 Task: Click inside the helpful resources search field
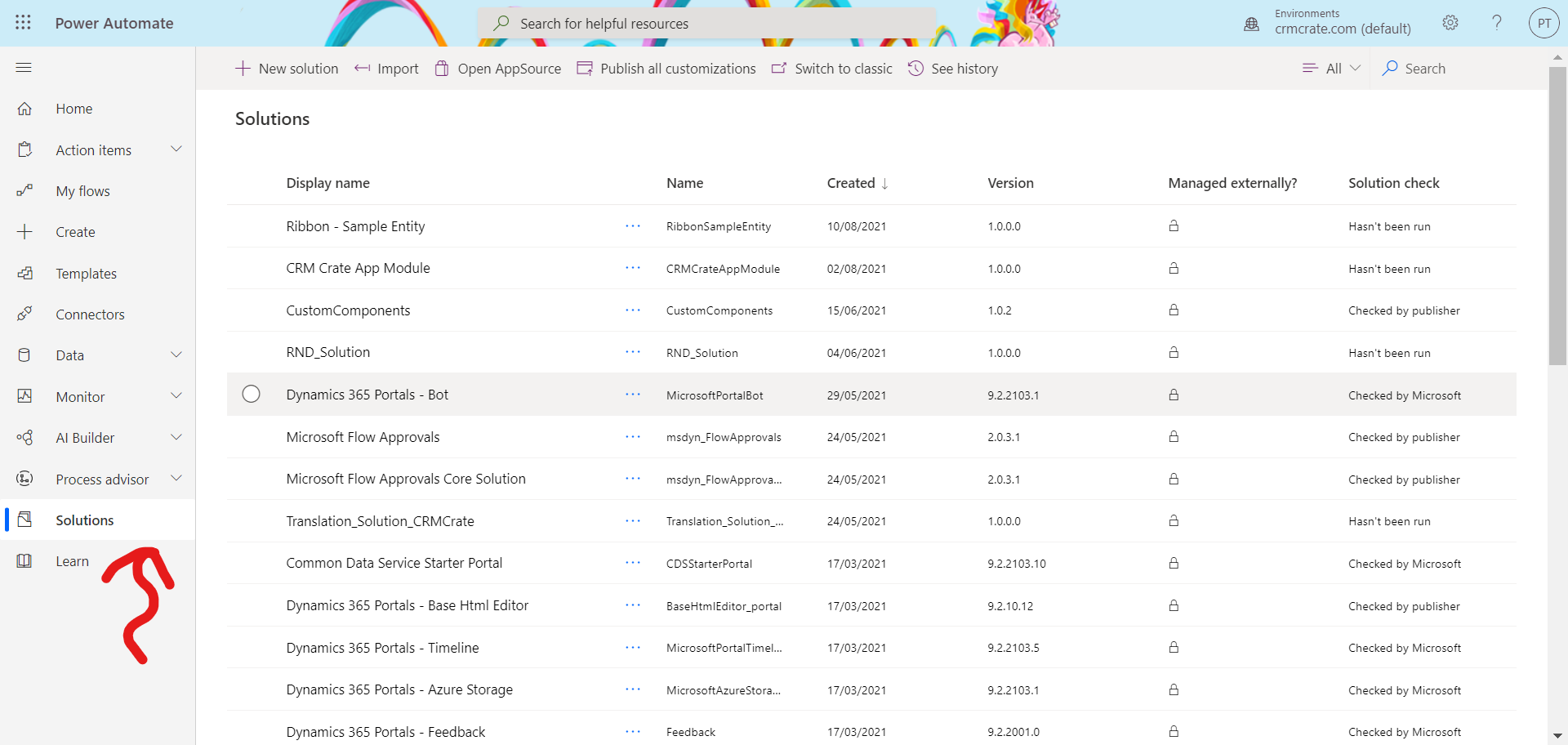[706, 23]
